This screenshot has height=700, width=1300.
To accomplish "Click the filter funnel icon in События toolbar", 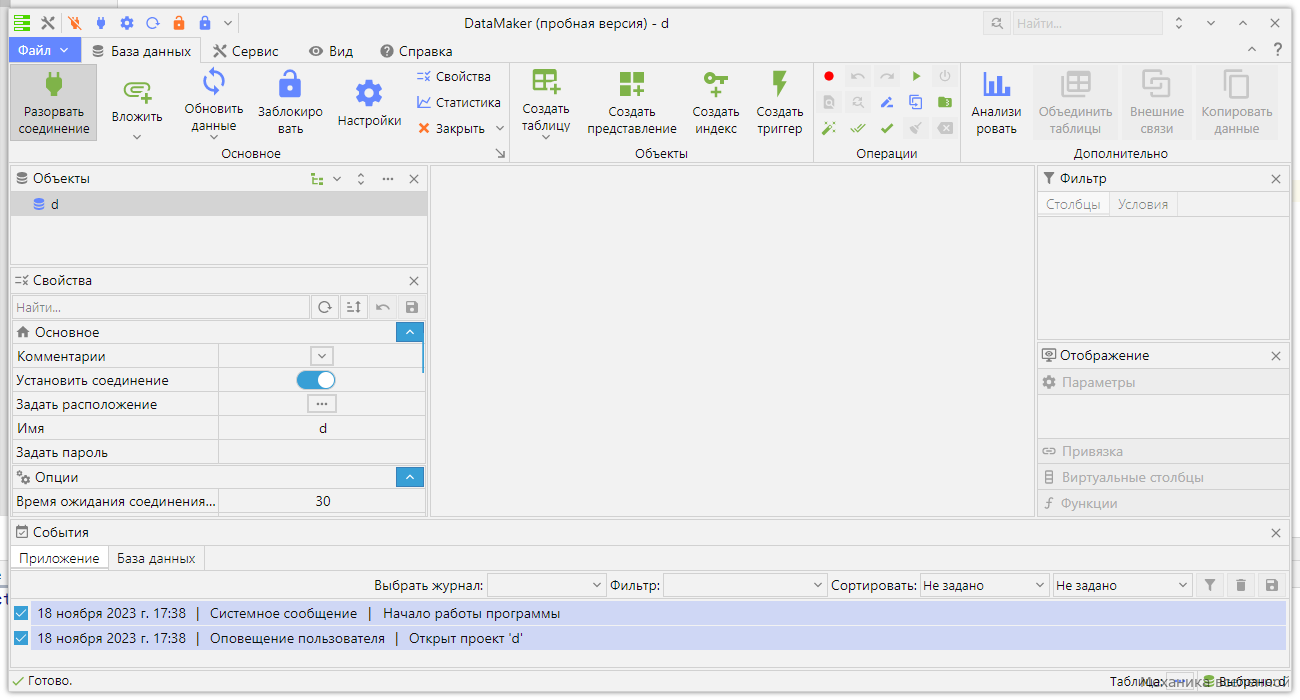I will pos(1210,585).
